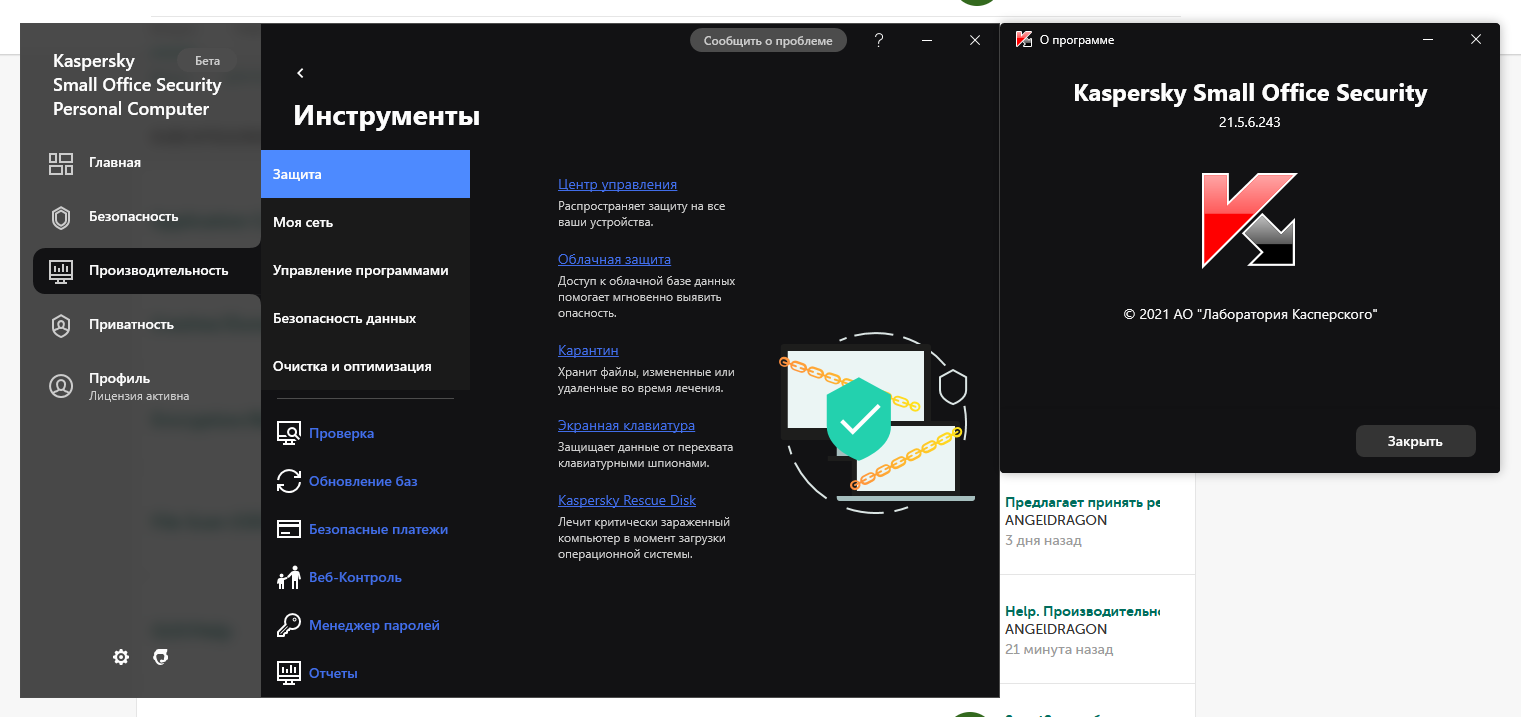Select the Защита tab in Инструменты
This screenshot has width=1521, height=717.
(365, 174)
